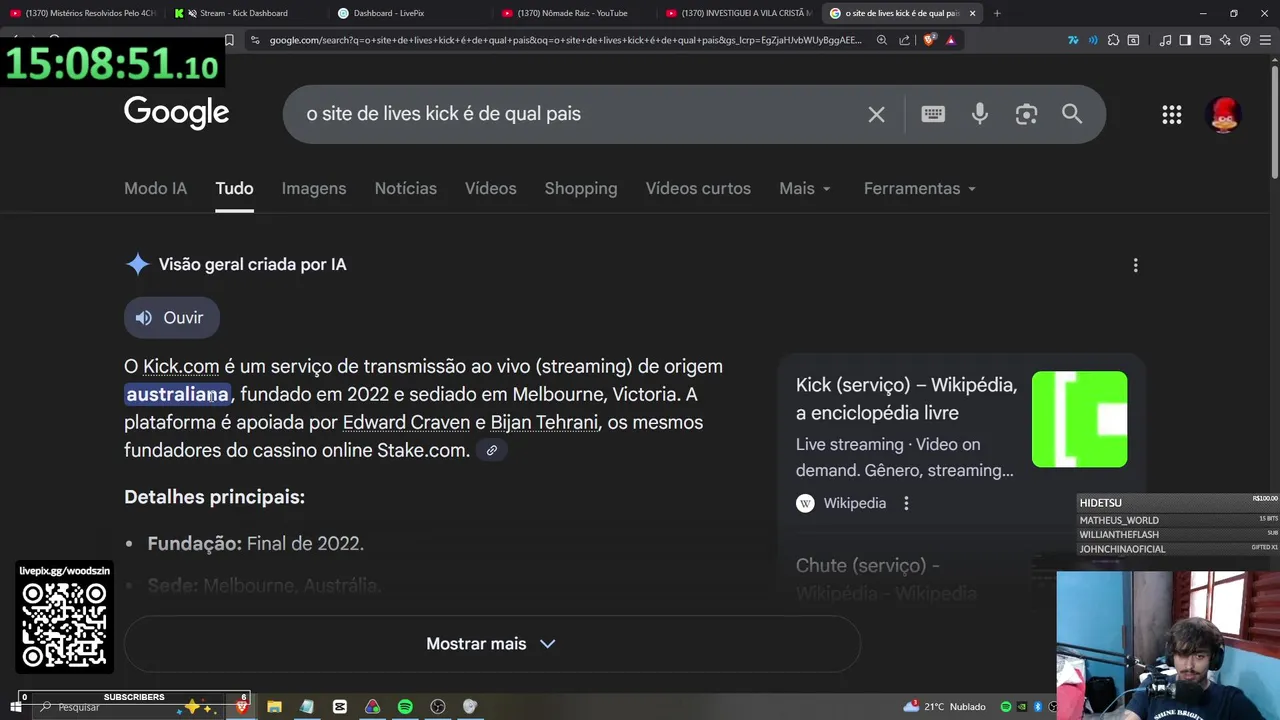Start a voice search with the microphone
This screenshot has height=720, width=1280.
980,114
